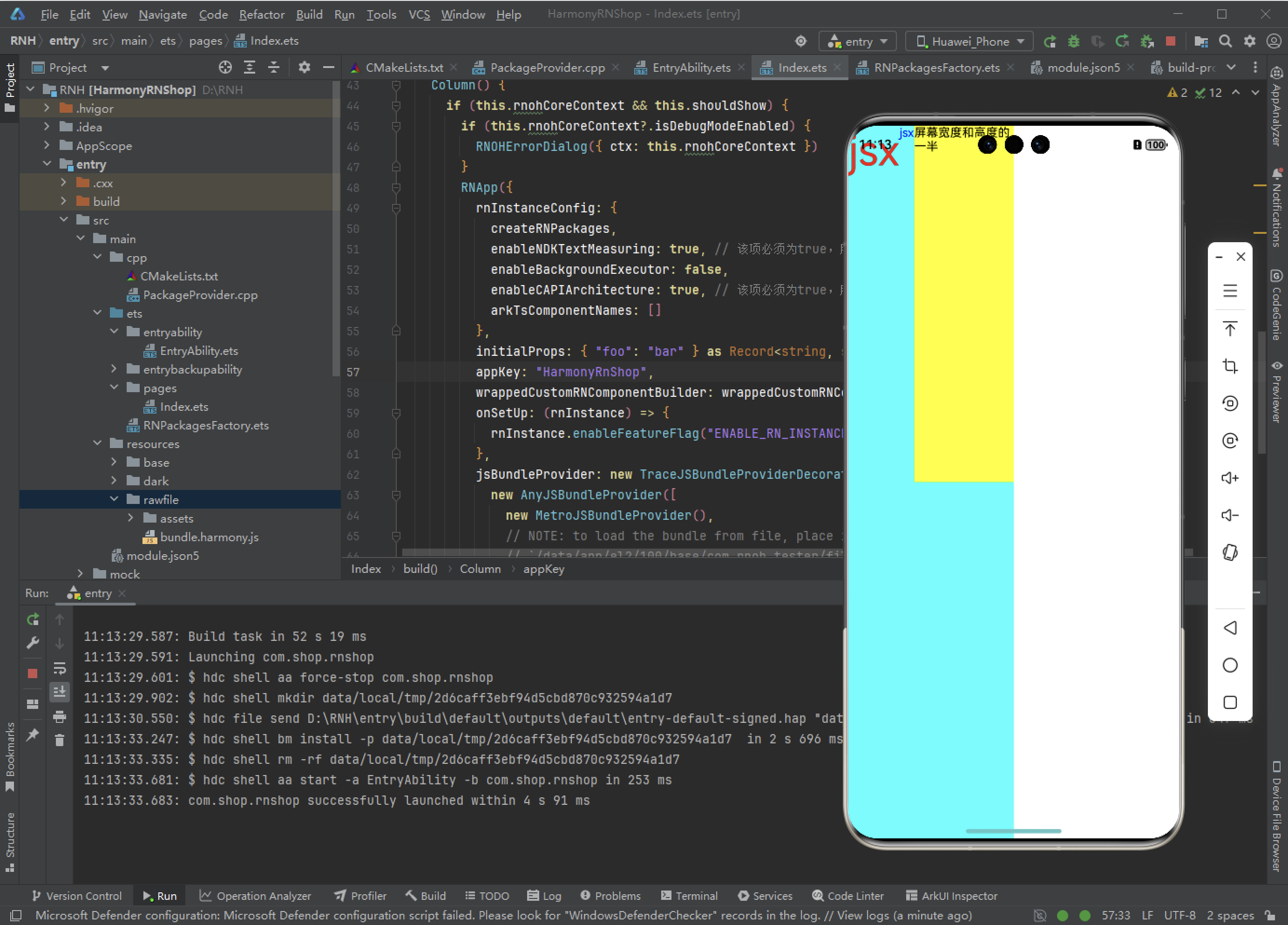This screenshot has height=925, width=1288.
Task: Click the editor vertical scrollbar
Action: point(1261,392)
